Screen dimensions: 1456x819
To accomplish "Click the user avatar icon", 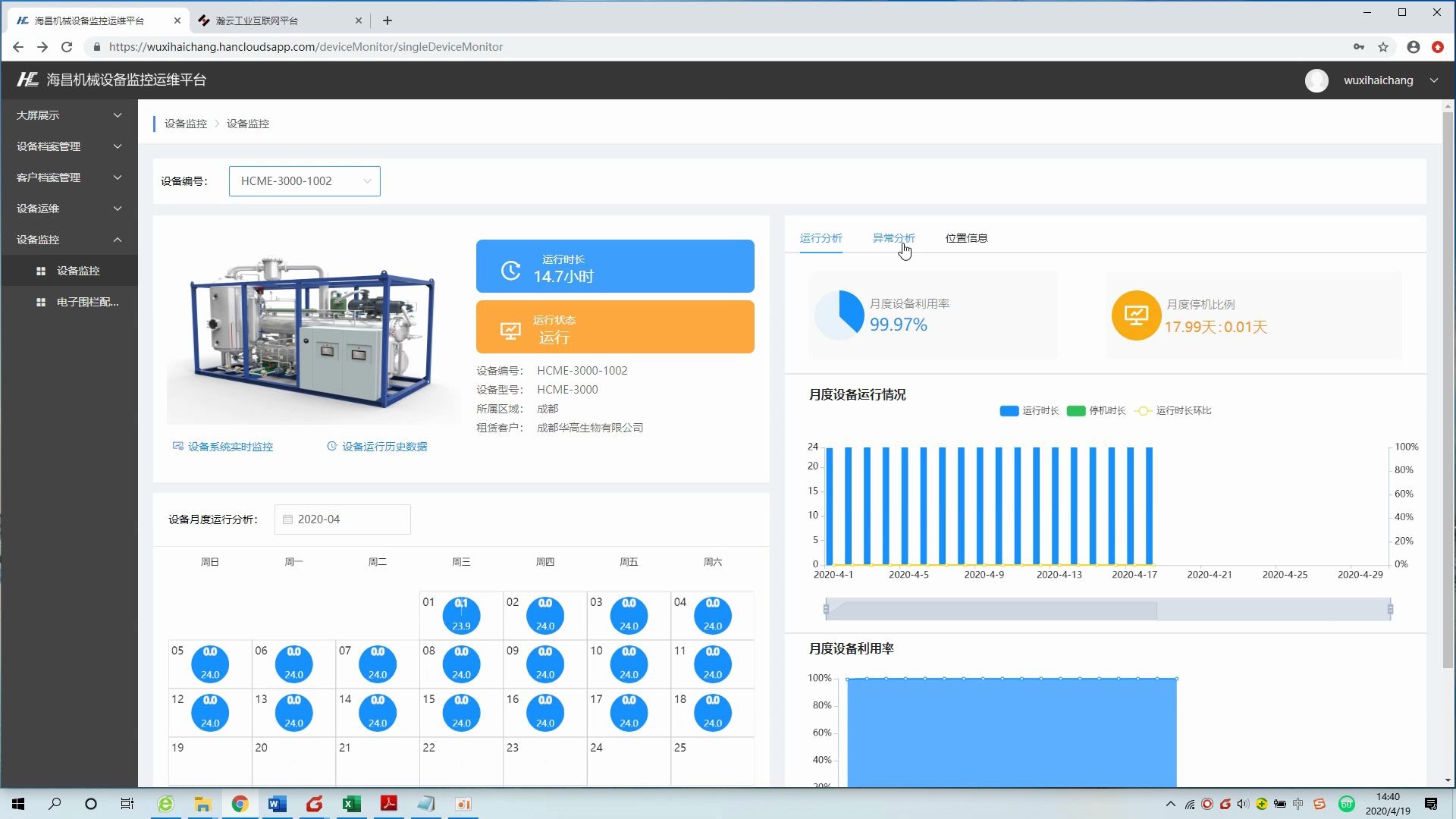I will (x=1316, y=80).
